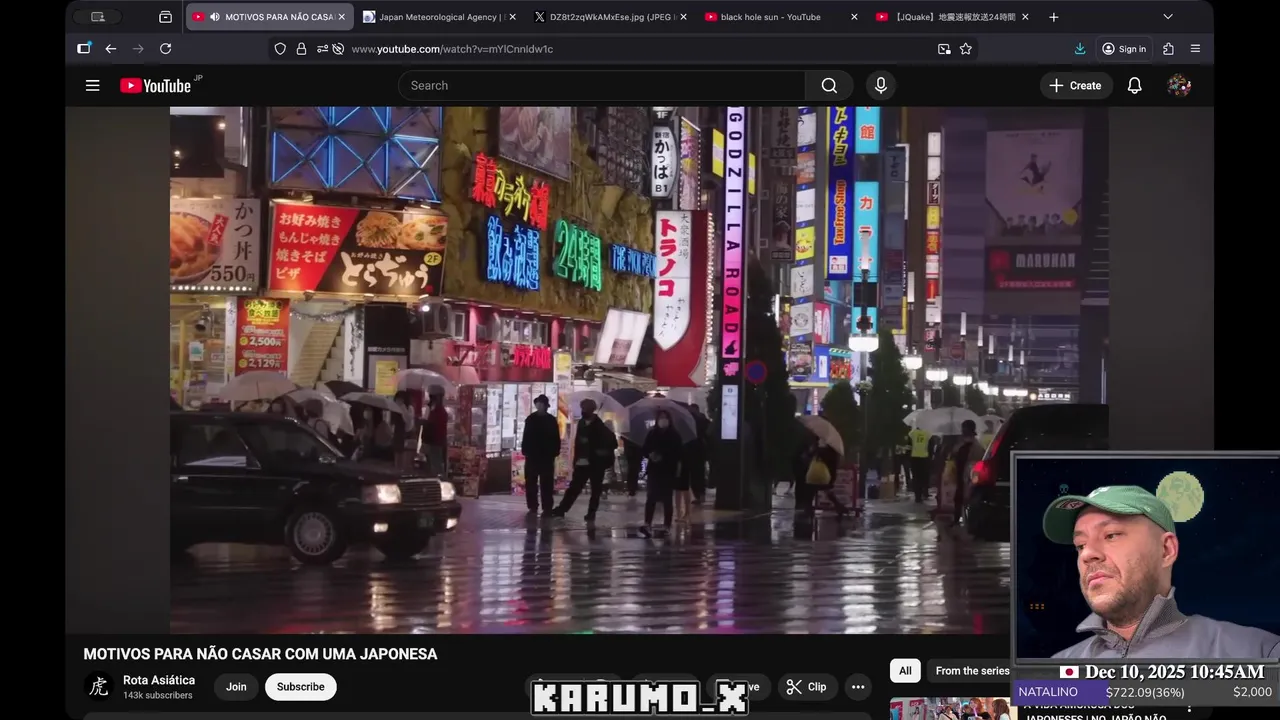Close the DZ8t2zqWkAMxEse.jpg tab
Viewport: 1280px width, 720px height.
(683, 17)
